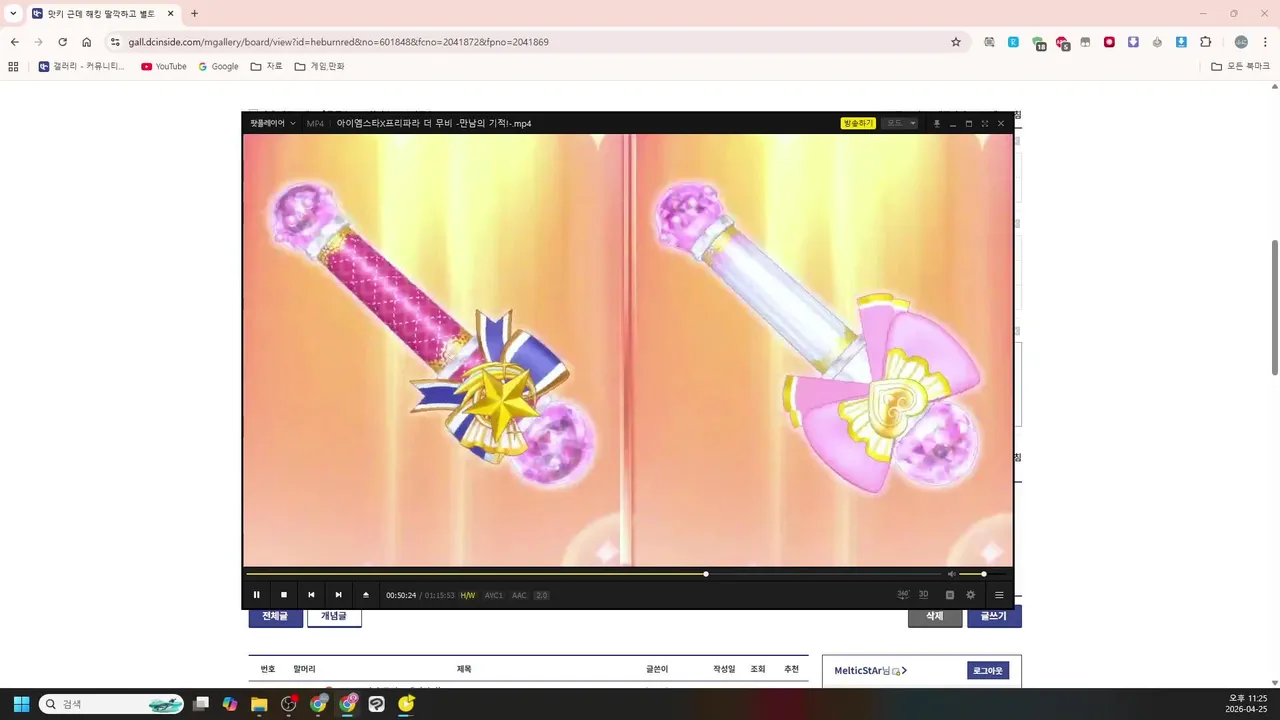The image size is (1280, 720).
Task: Toggle PotPlayer fullscreen mode
Action: 985,123
